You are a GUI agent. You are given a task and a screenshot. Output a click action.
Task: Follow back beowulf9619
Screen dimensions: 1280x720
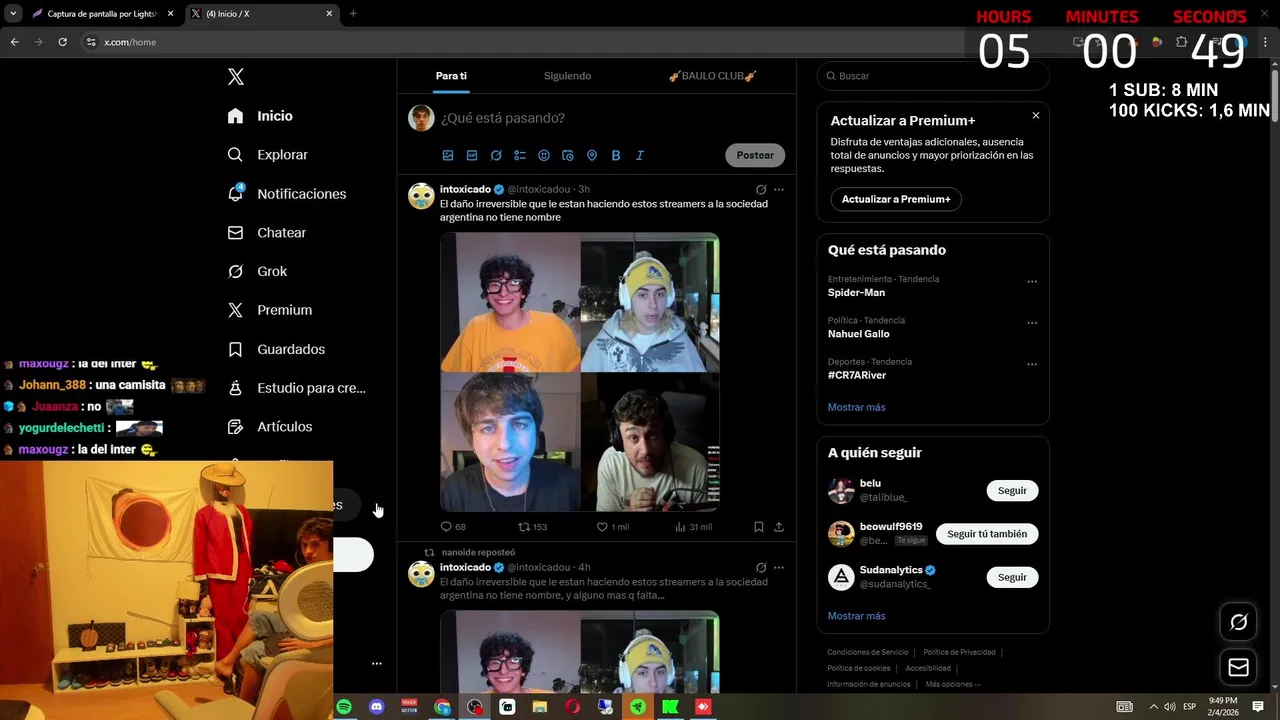click(x=987, y=534)
